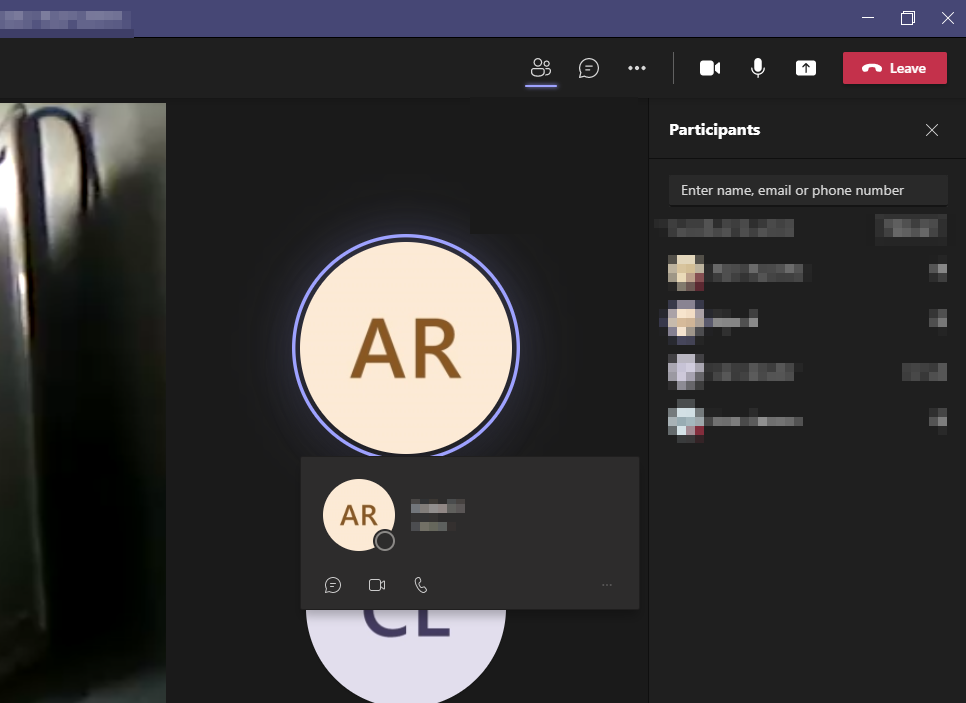Start video call from AR contact card
The image size is (966, 703).
[x=377, y=585]
